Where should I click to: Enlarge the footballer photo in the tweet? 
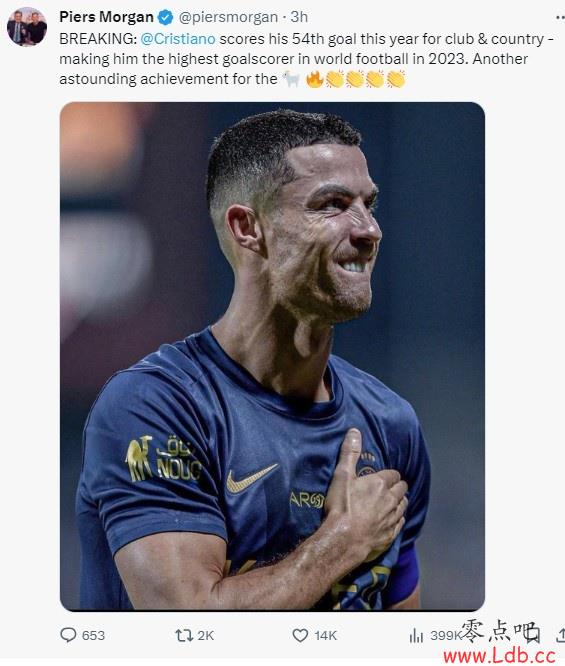tap(272, 356)
